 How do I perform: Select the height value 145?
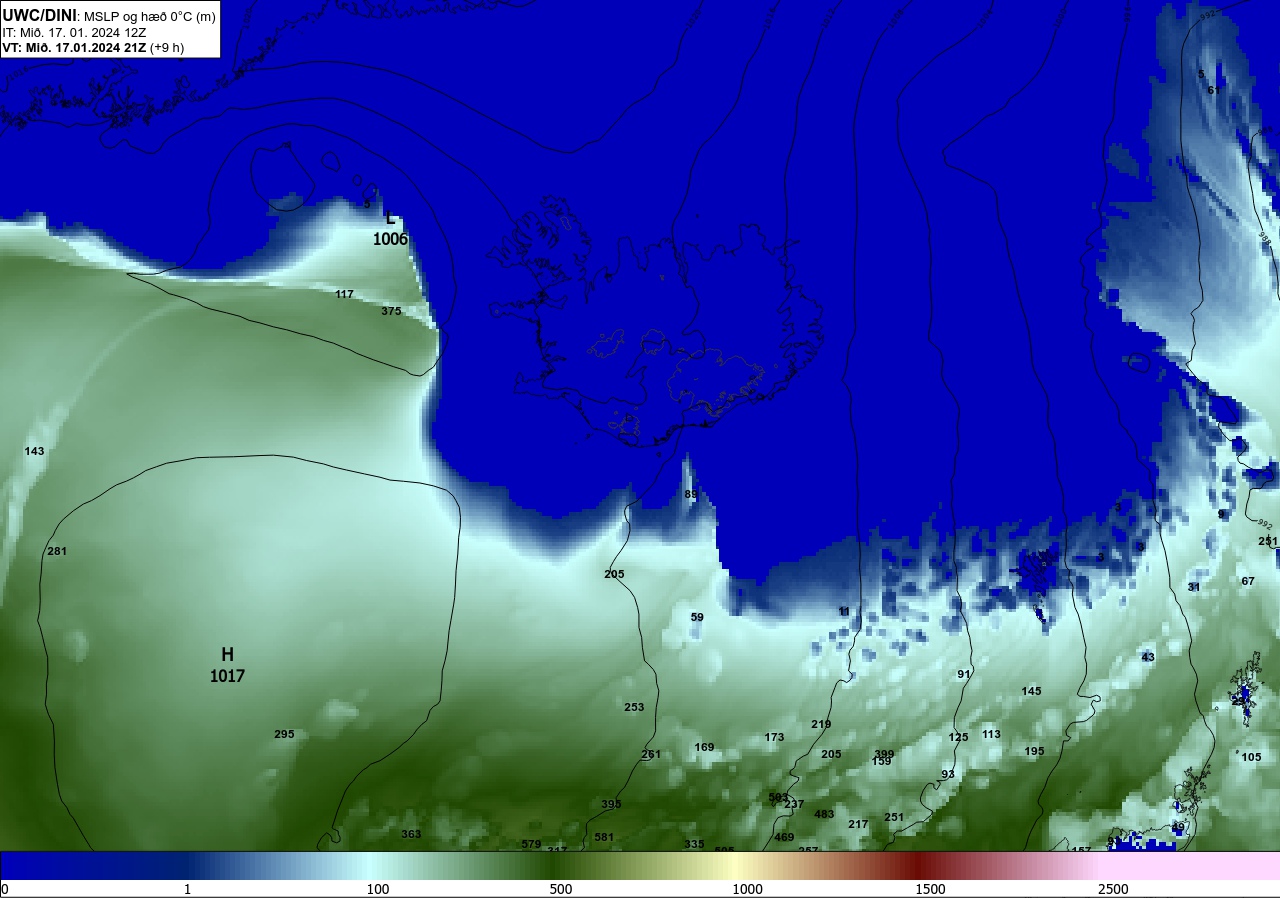coord(1031,691)
